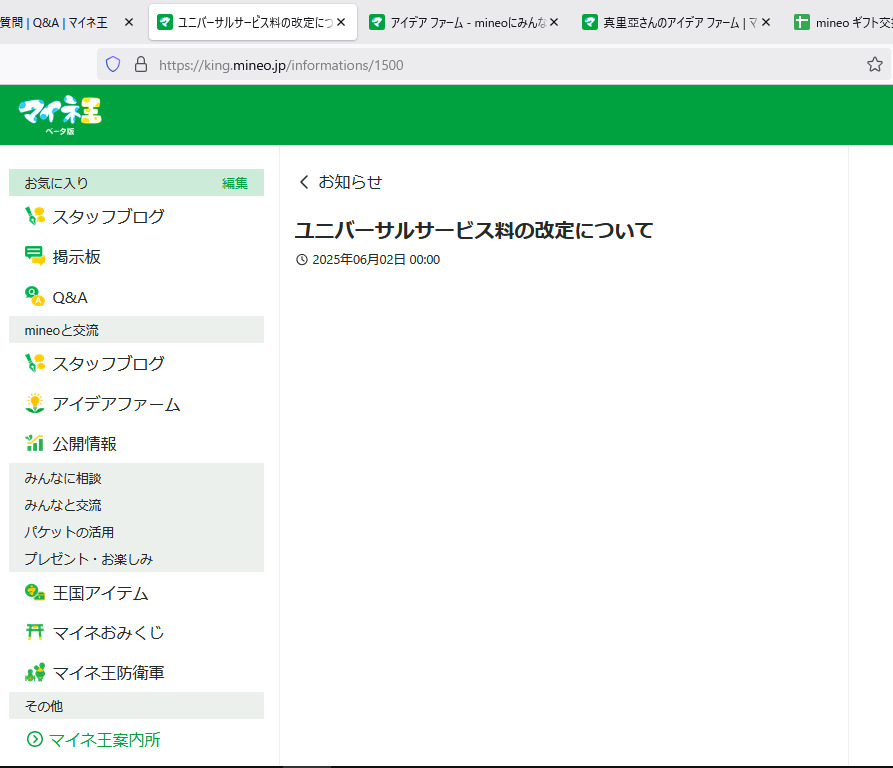893x768 pixels.
Task: Open the 掲示板 board icon
Action: point(35,257)
